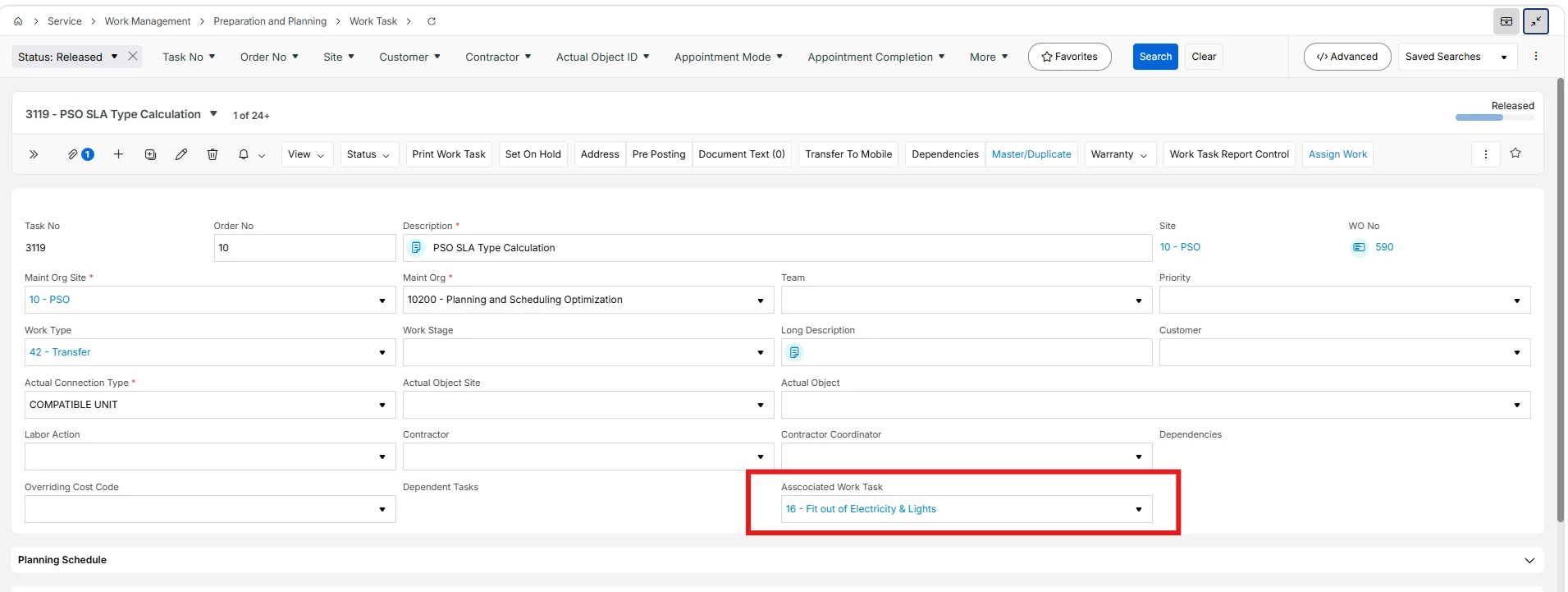Click the vertical page scrollbar
This screenshot has height=592, width=1568.
[x=1560, y=300]
